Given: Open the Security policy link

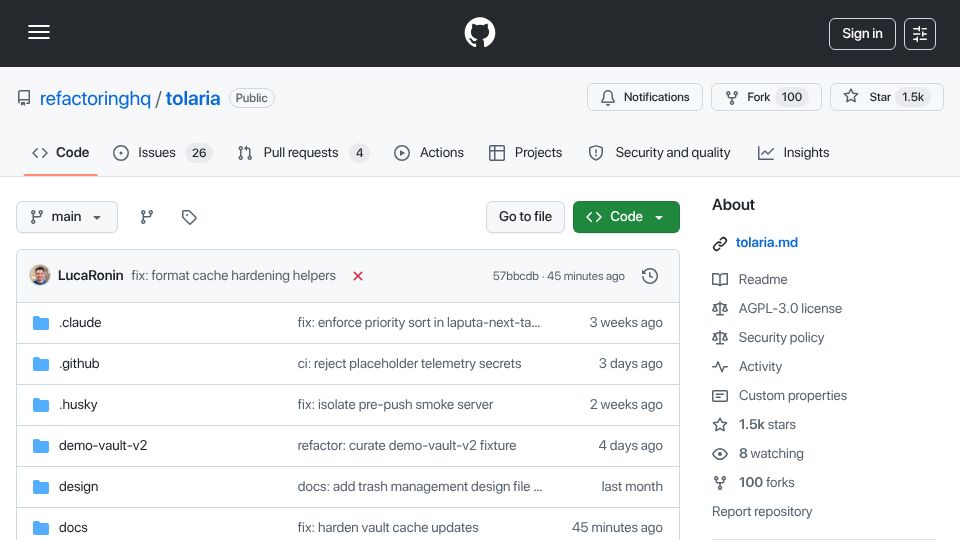Looking at the screenshot, I should 781,337.
